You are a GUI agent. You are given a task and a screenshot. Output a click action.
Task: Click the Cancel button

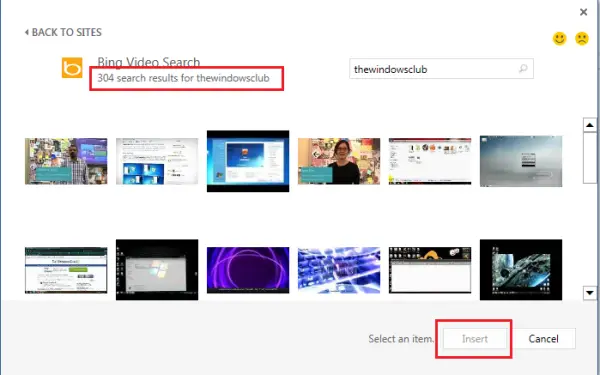(x=543, y=339)
